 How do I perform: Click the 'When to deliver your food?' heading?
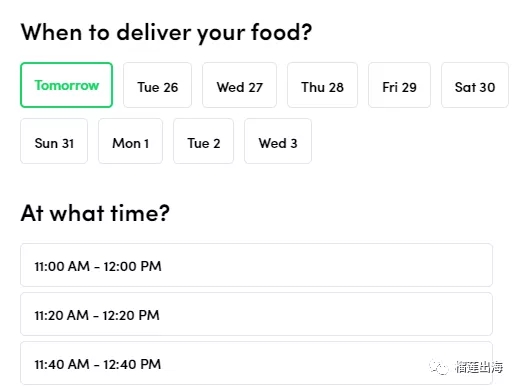point(166,33)
